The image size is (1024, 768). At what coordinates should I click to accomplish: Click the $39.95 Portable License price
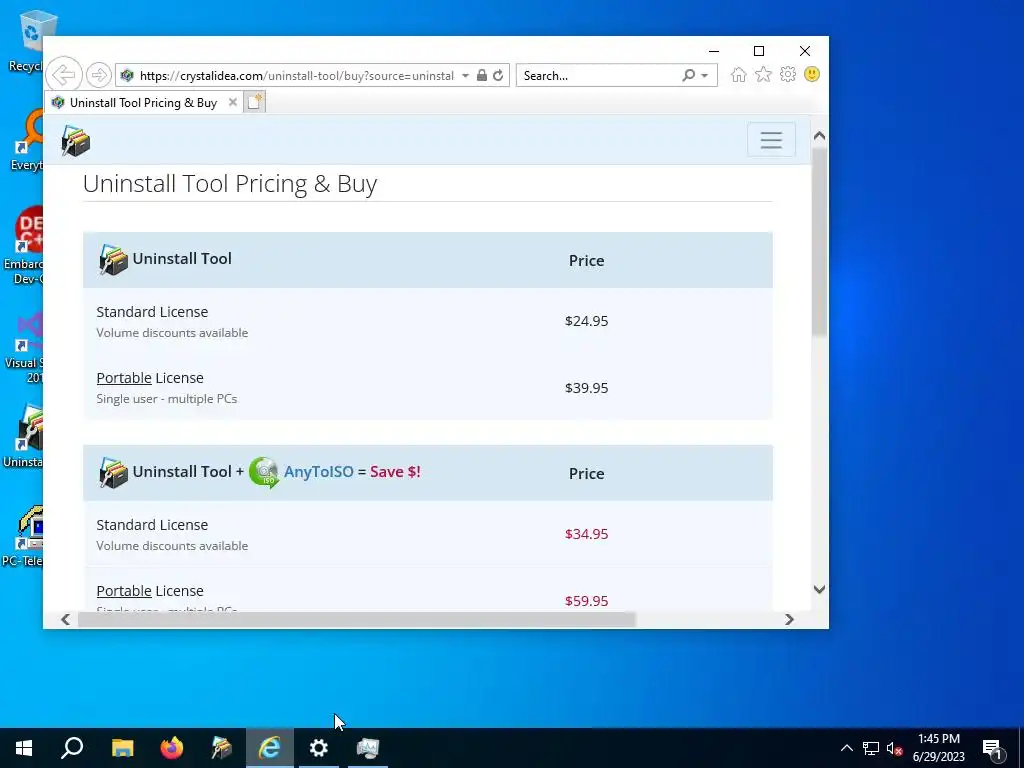pos(586,388)
